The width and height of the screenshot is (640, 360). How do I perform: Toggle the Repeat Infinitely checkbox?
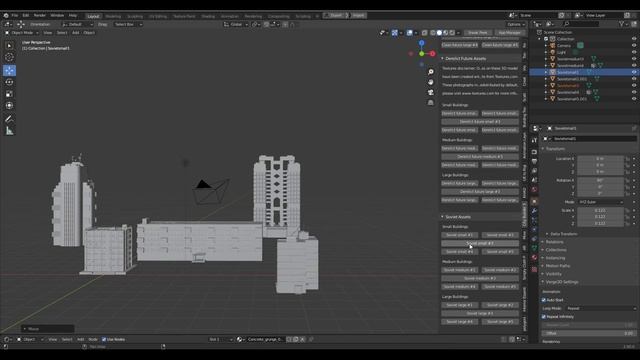544,317
